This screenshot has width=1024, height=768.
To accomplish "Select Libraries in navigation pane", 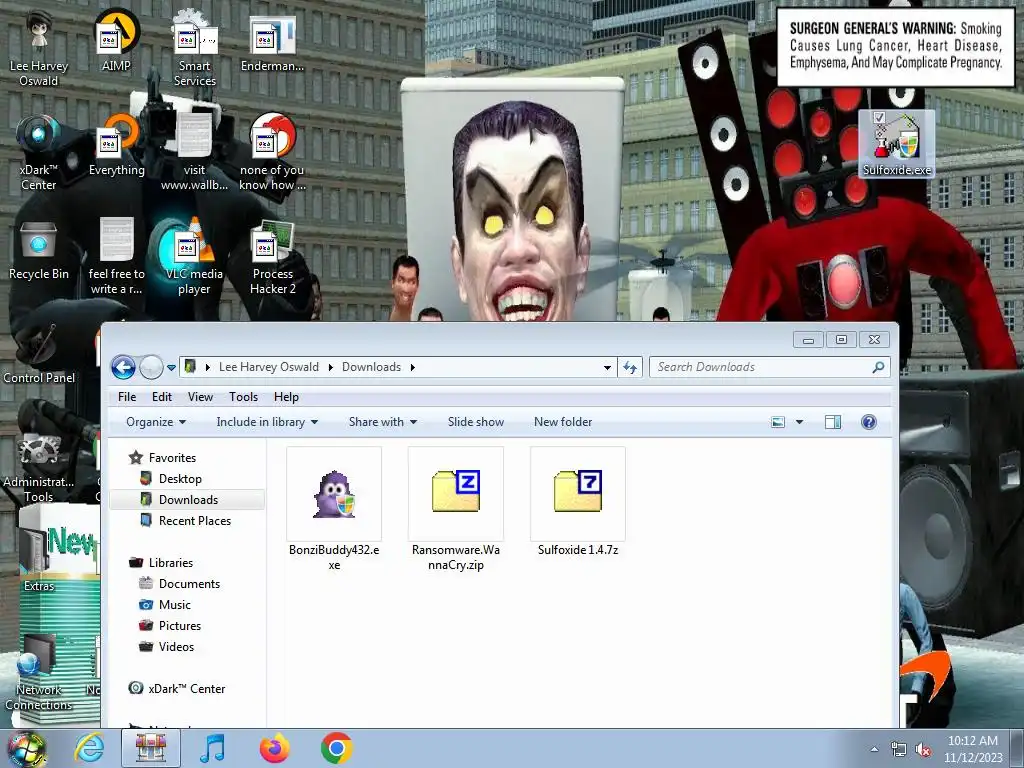I will tap(170, 562).
